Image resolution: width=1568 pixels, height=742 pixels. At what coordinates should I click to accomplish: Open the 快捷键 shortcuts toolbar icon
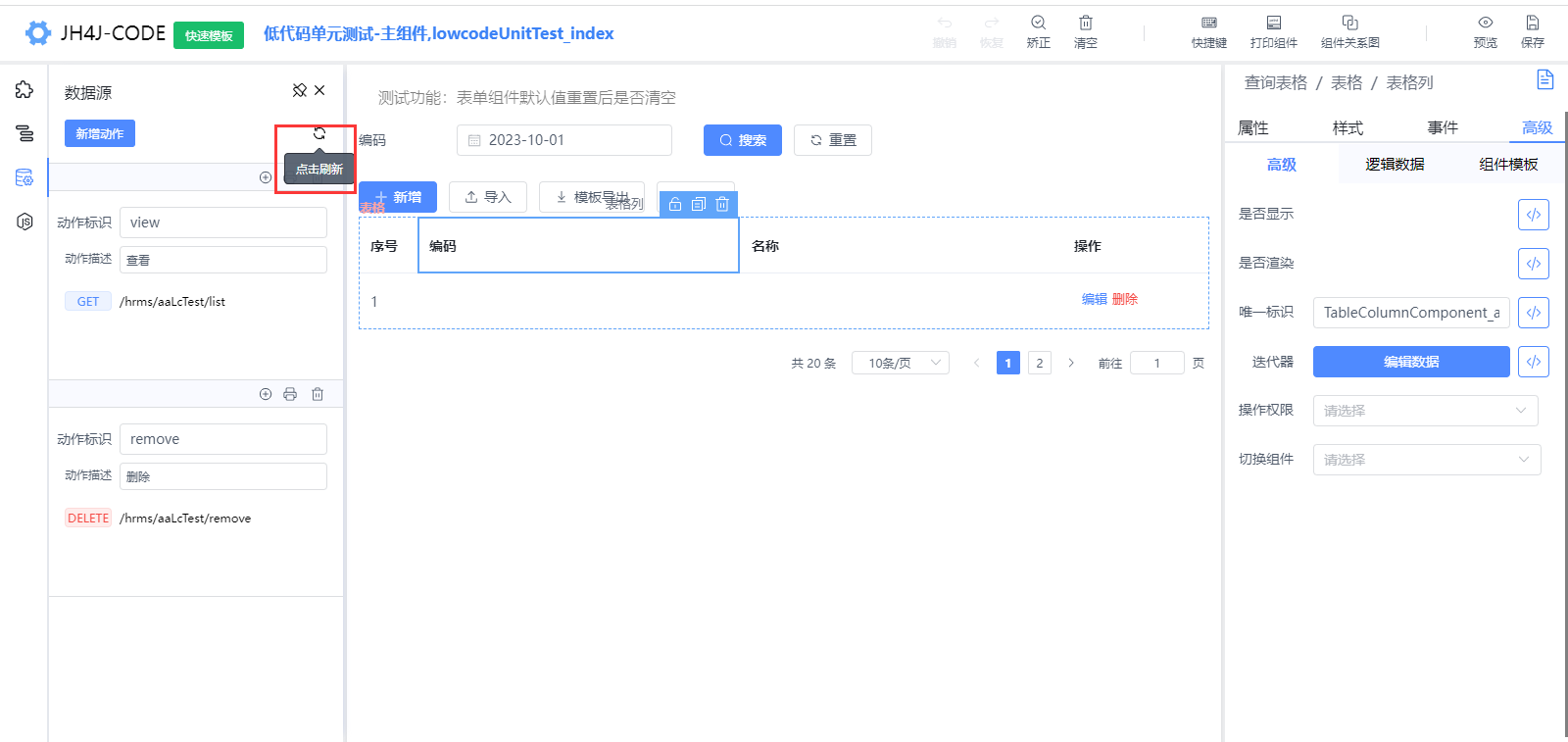1209,32
